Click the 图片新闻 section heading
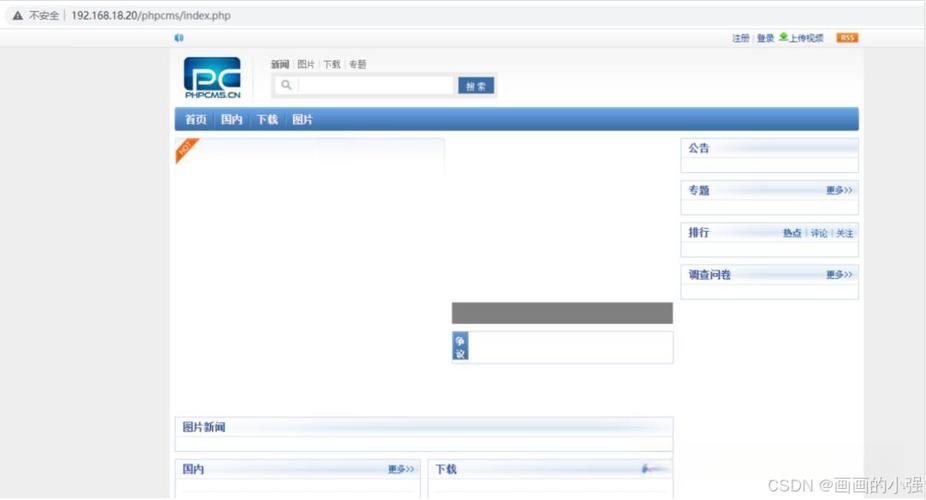 point(204,427)
